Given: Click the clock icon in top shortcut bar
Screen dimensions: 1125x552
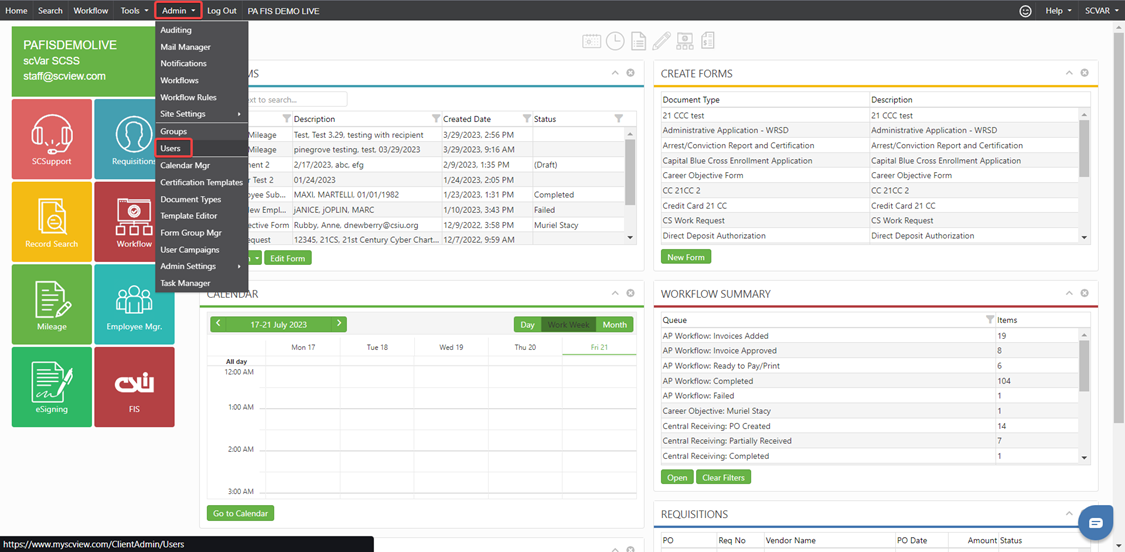Looking at the screenshot, I should point(615,41).
